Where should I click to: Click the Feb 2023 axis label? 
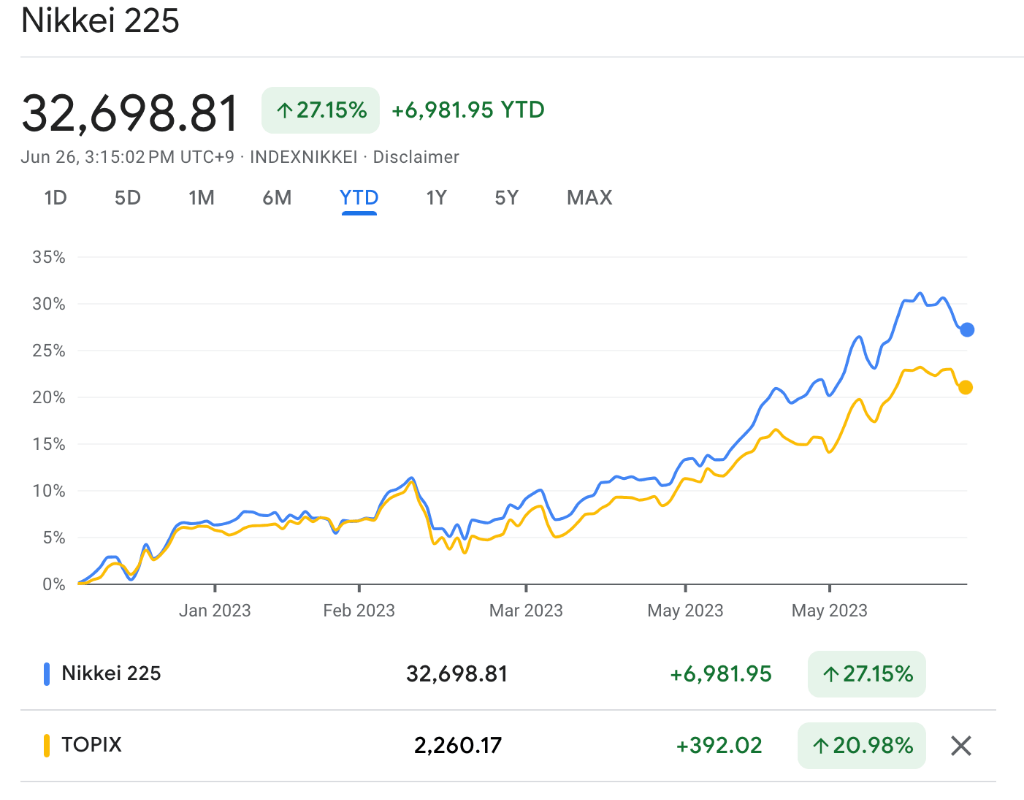coord(359,611)
